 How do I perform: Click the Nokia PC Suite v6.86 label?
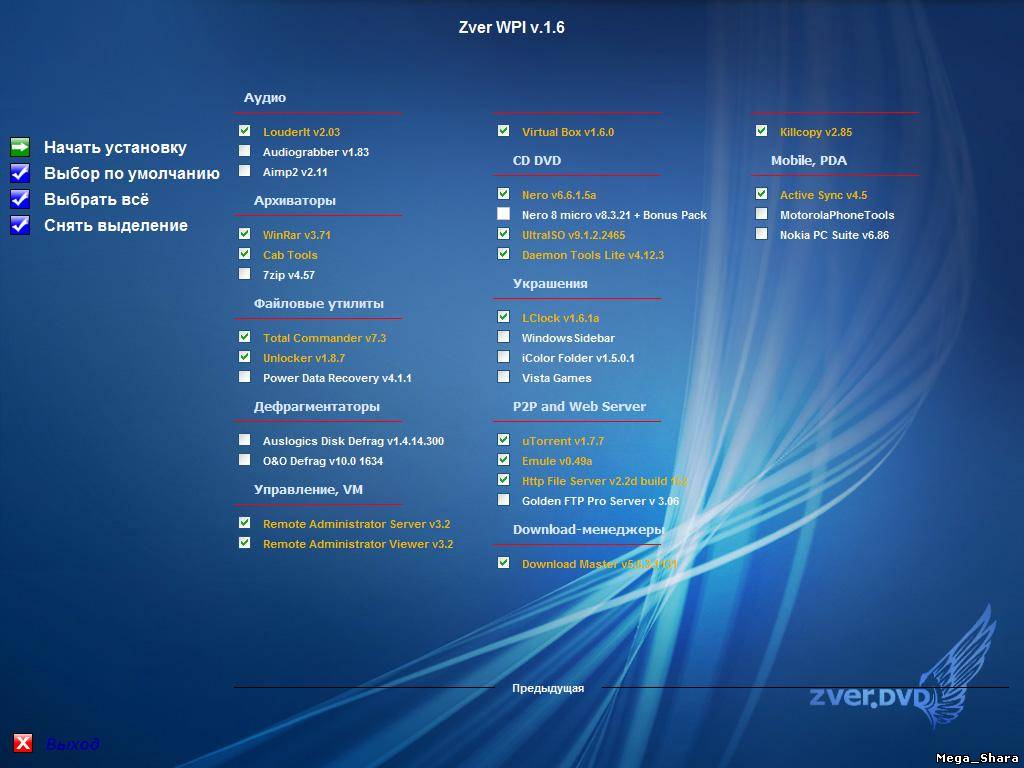834,235
